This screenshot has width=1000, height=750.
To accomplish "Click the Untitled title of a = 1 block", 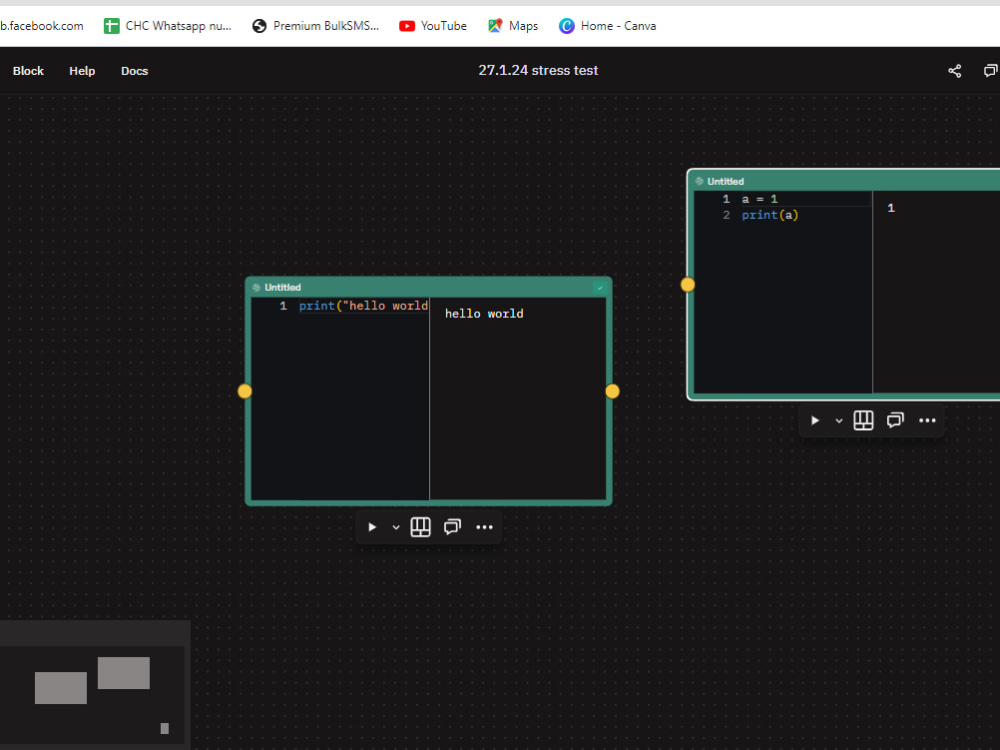I will tap(725, 182).
